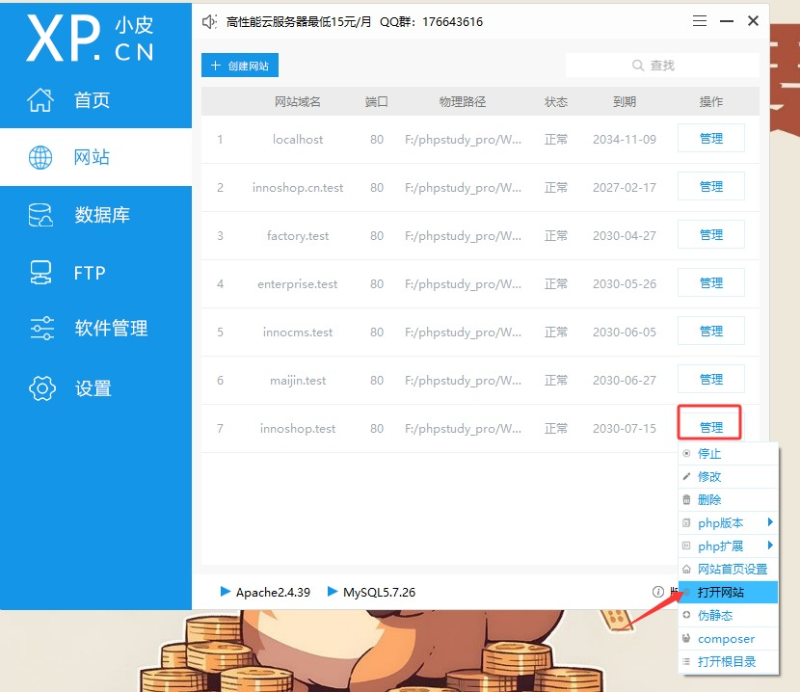Click the house icon beside 首页
Viewport: 800px width, 692px height.
[40, 100]
